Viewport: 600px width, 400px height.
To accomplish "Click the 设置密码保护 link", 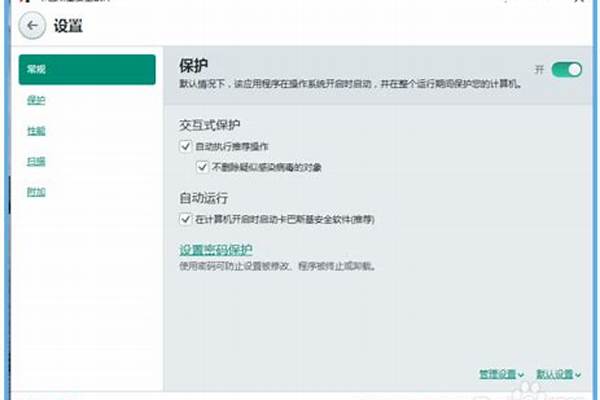I will 216,250.
